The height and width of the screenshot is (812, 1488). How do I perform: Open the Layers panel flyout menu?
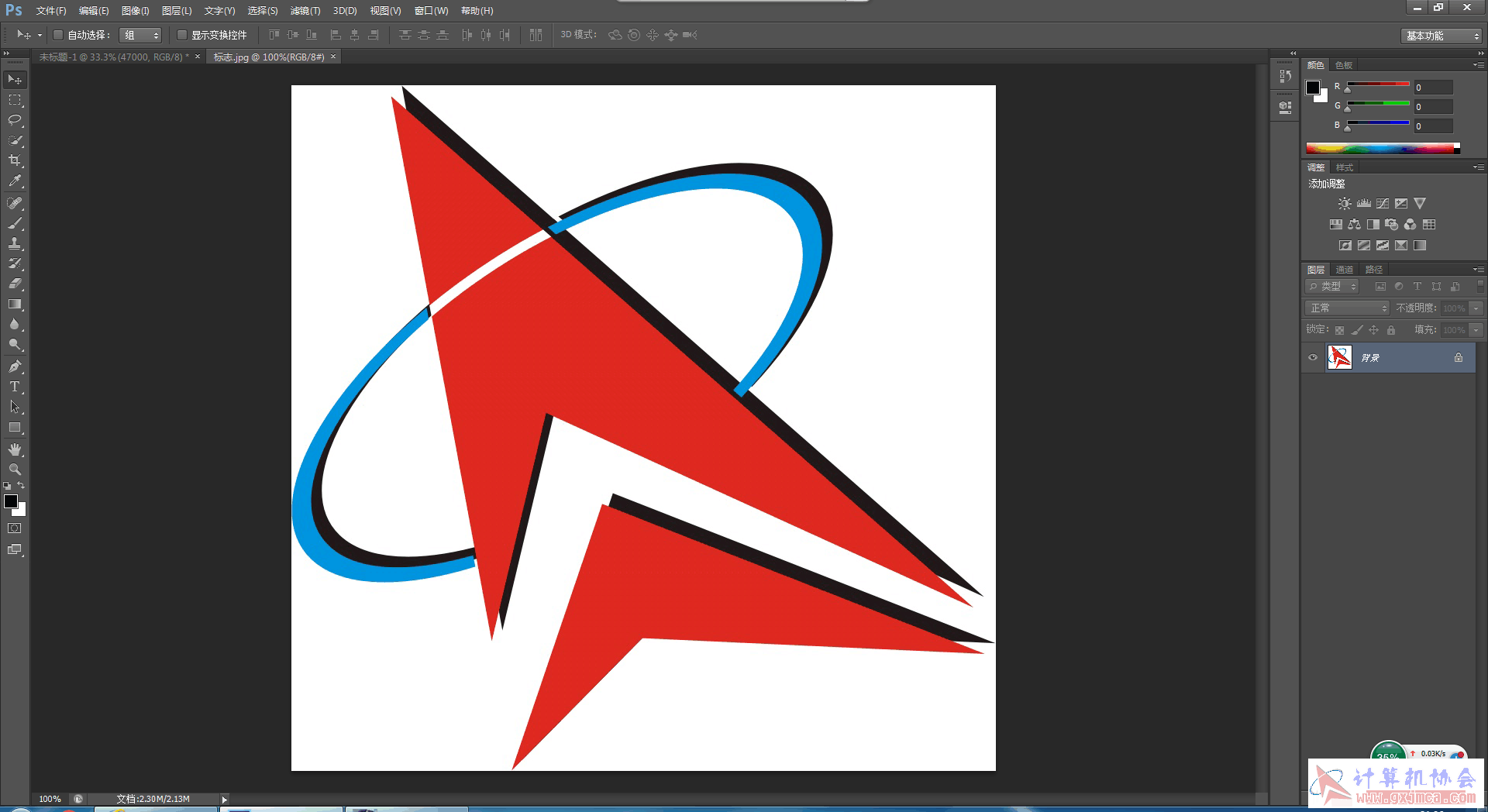(1479, 270)
